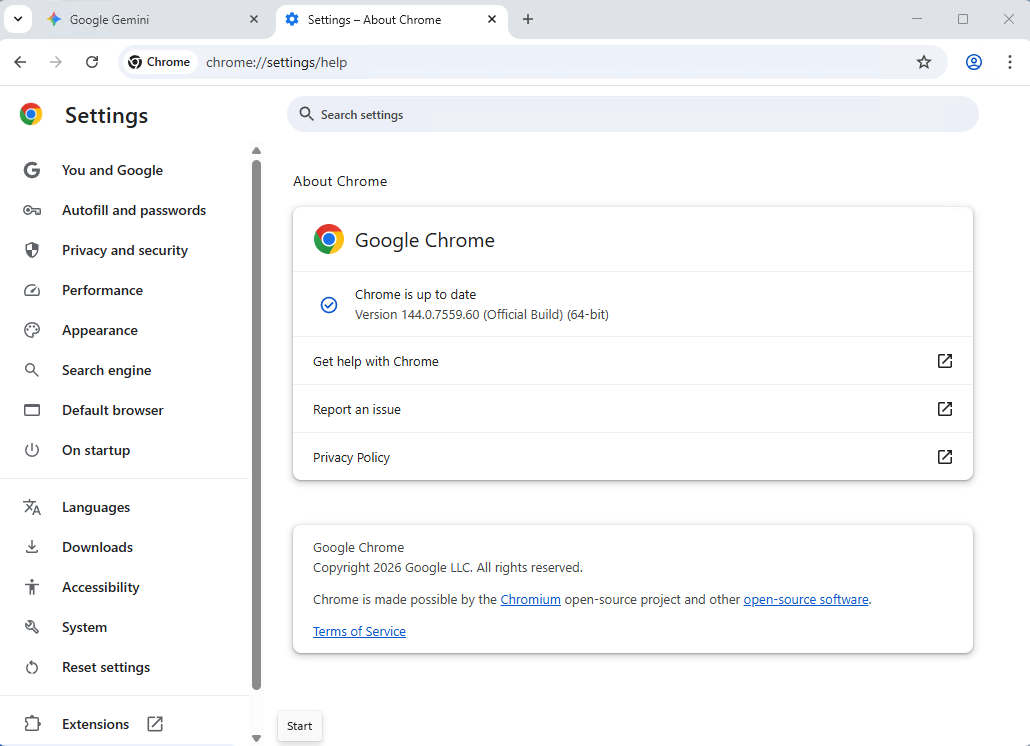Close the Google Gemini tab
The height and width of the screenshot is (746, 1030).
click(x=254, y=20)
